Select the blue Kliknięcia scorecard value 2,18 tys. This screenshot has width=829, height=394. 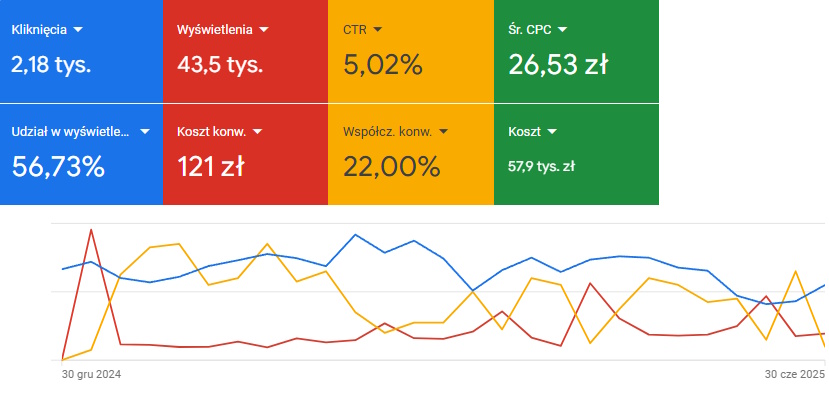pos(51,65)
